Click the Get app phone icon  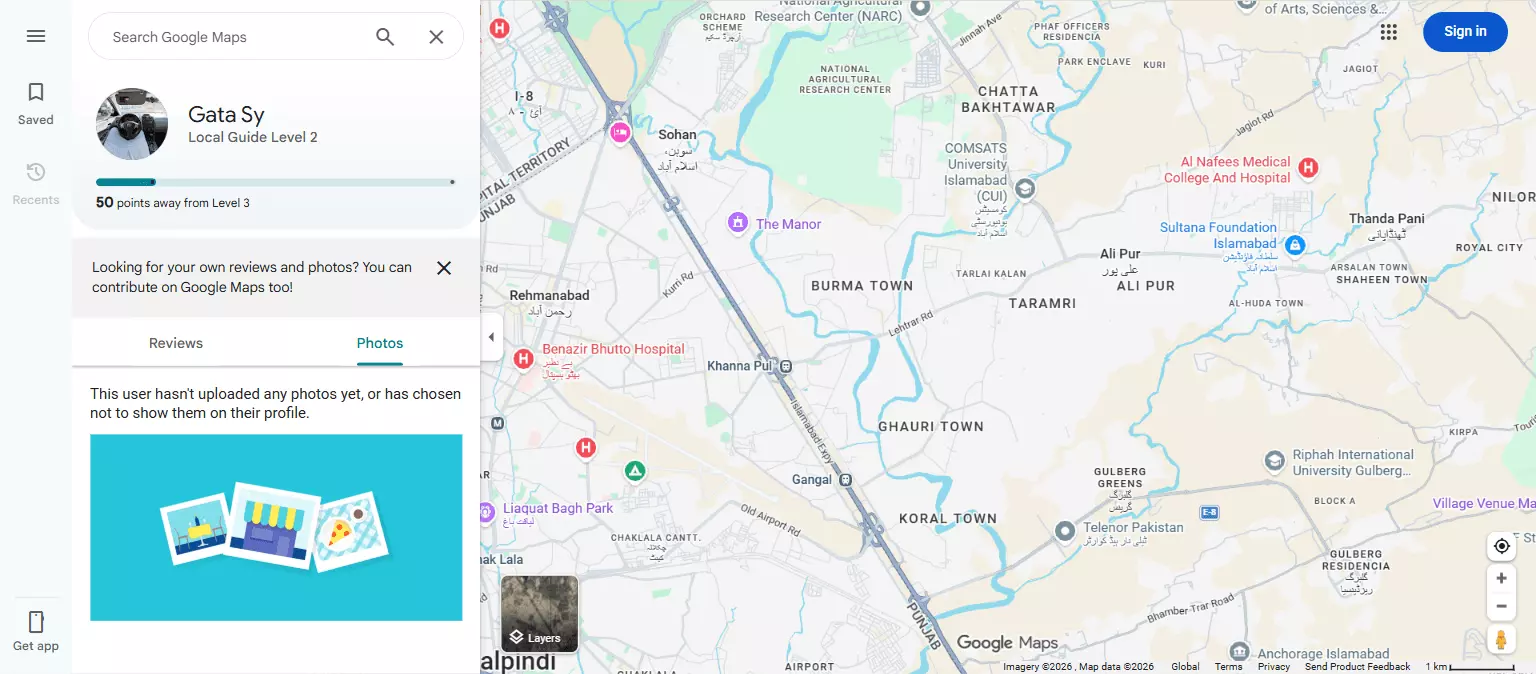[36, 622]
